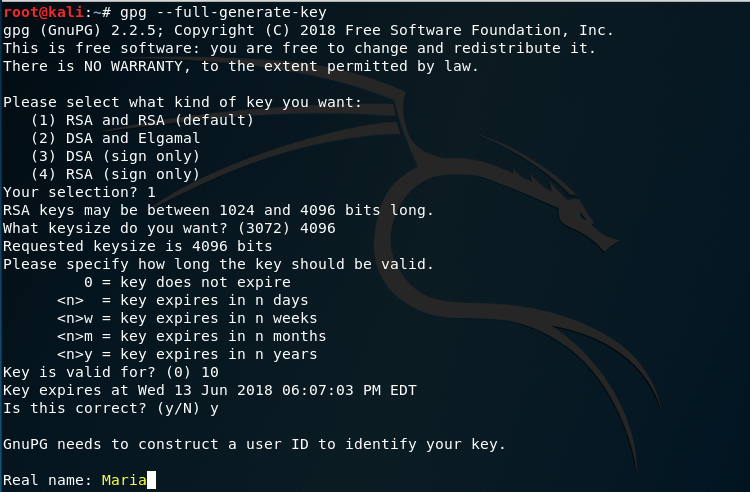Viewport: 750px width, 492px height.
Task: Click the Real name: prompt label
Action: (47, 480)
